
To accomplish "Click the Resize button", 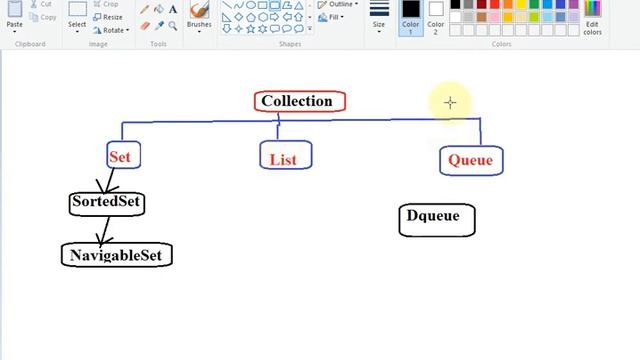I will tap(108, 17).
